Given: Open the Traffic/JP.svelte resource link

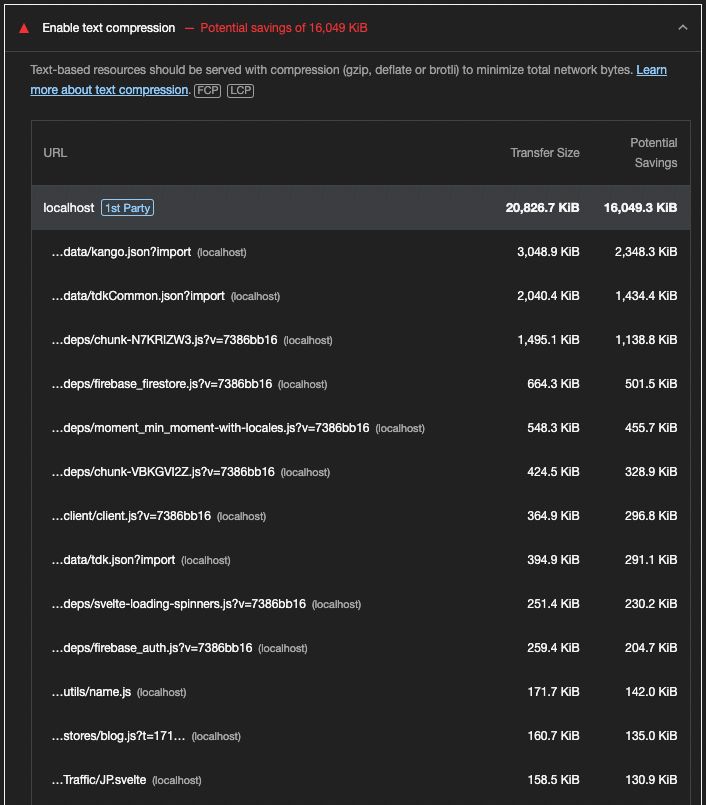Looking at the screenshot, I should (97, 780).
